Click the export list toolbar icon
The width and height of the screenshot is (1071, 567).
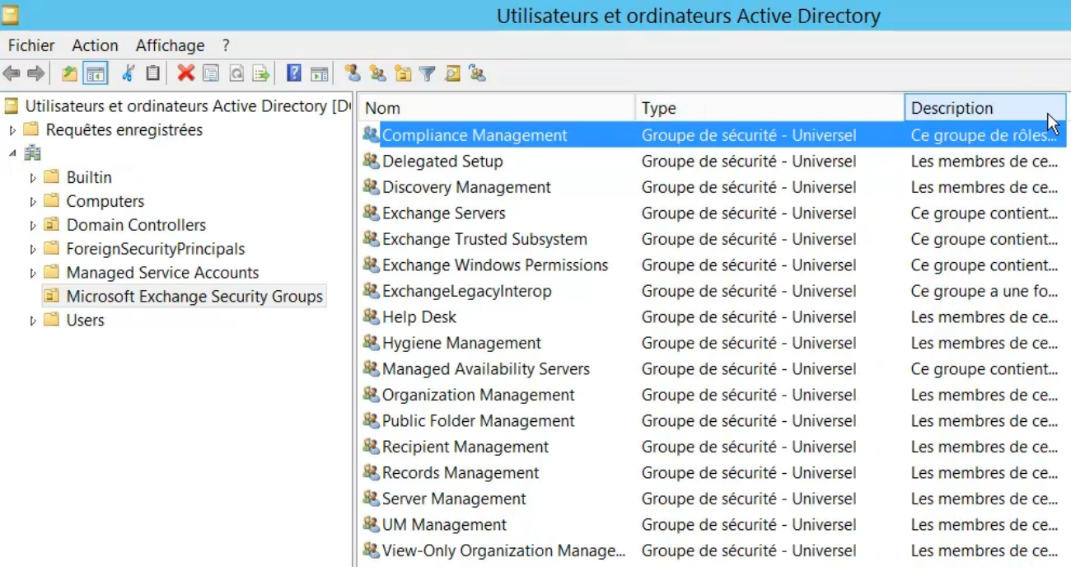[261, 73]
